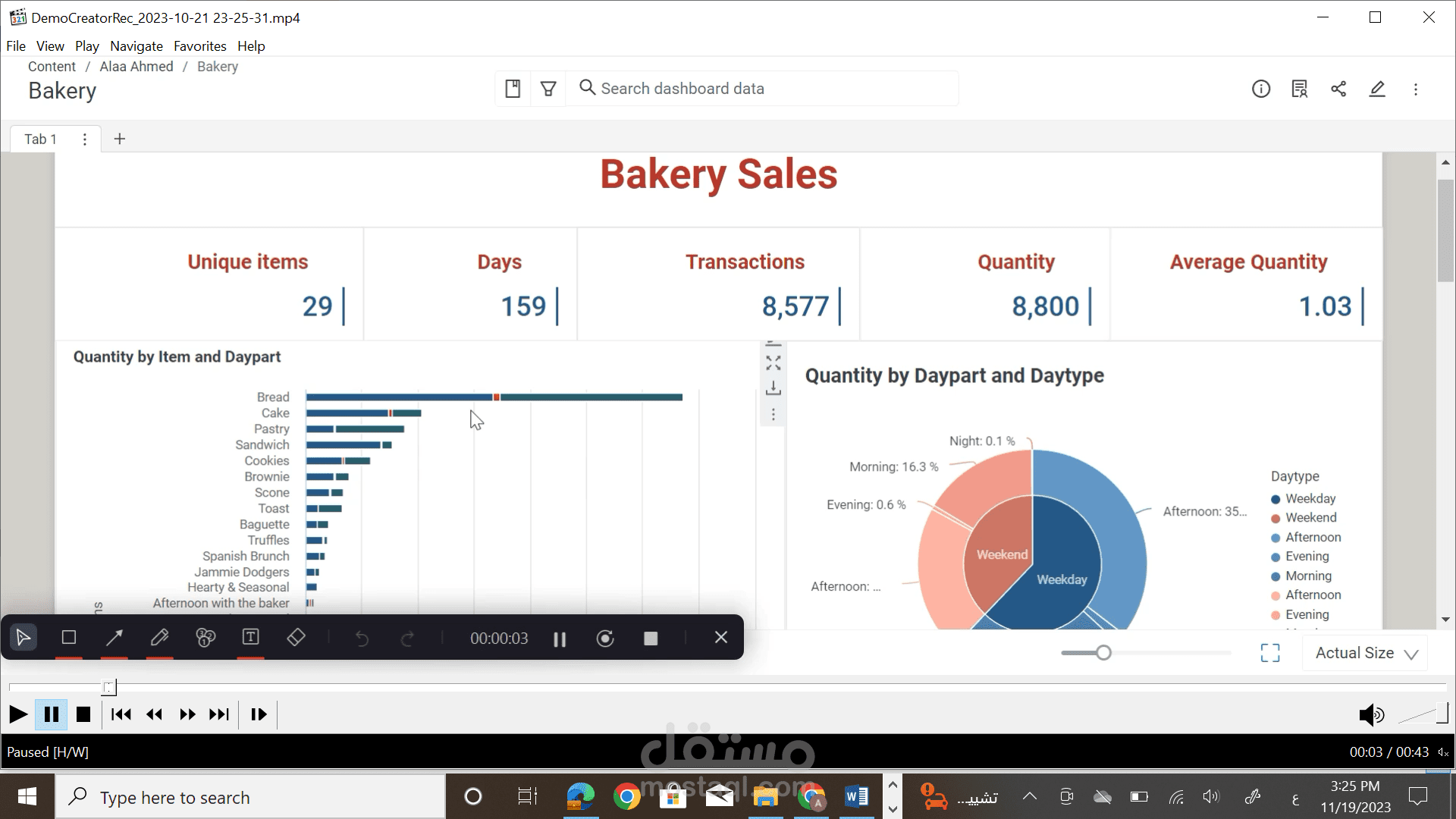The height and width of the screenshot is (819, 1456).
Task: Select the cursor tool in recorder toolbar
Action: click(24, 638)
